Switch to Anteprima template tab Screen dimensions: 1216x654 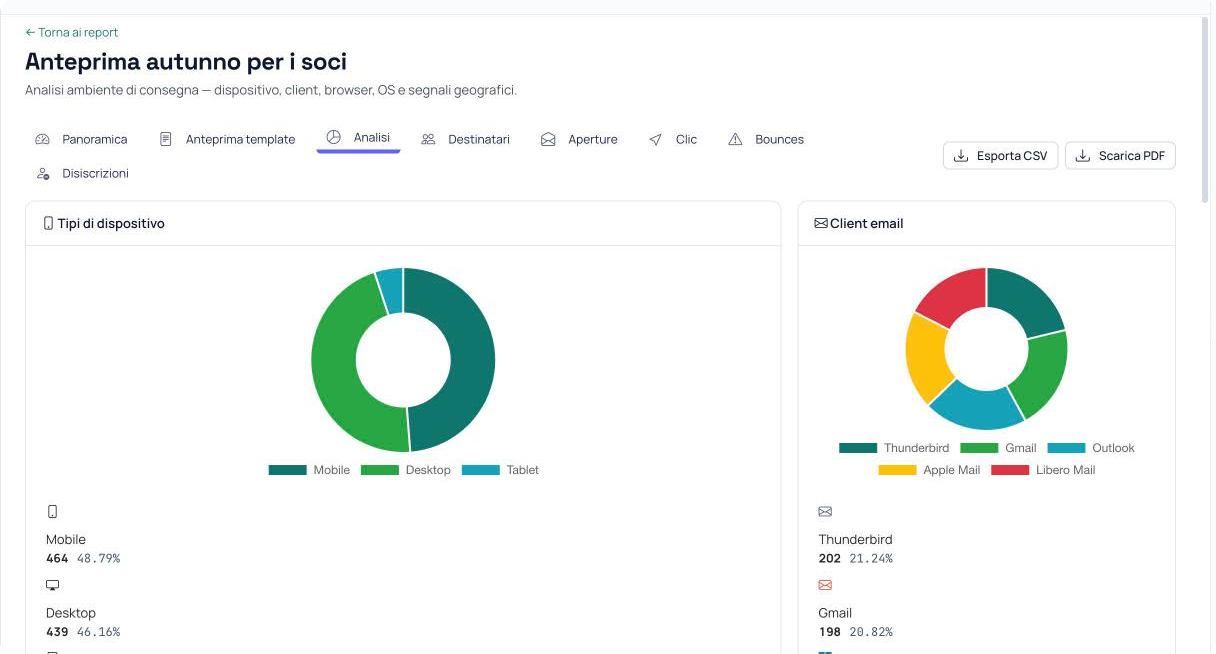227,139
